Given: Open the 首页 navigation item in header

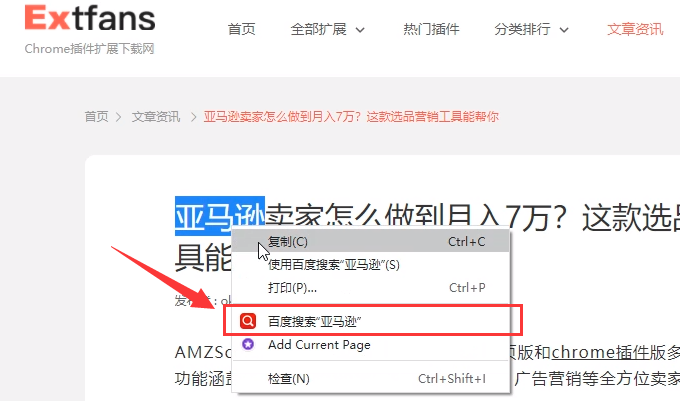Looking at the screenshot, I should click(242, 29).
